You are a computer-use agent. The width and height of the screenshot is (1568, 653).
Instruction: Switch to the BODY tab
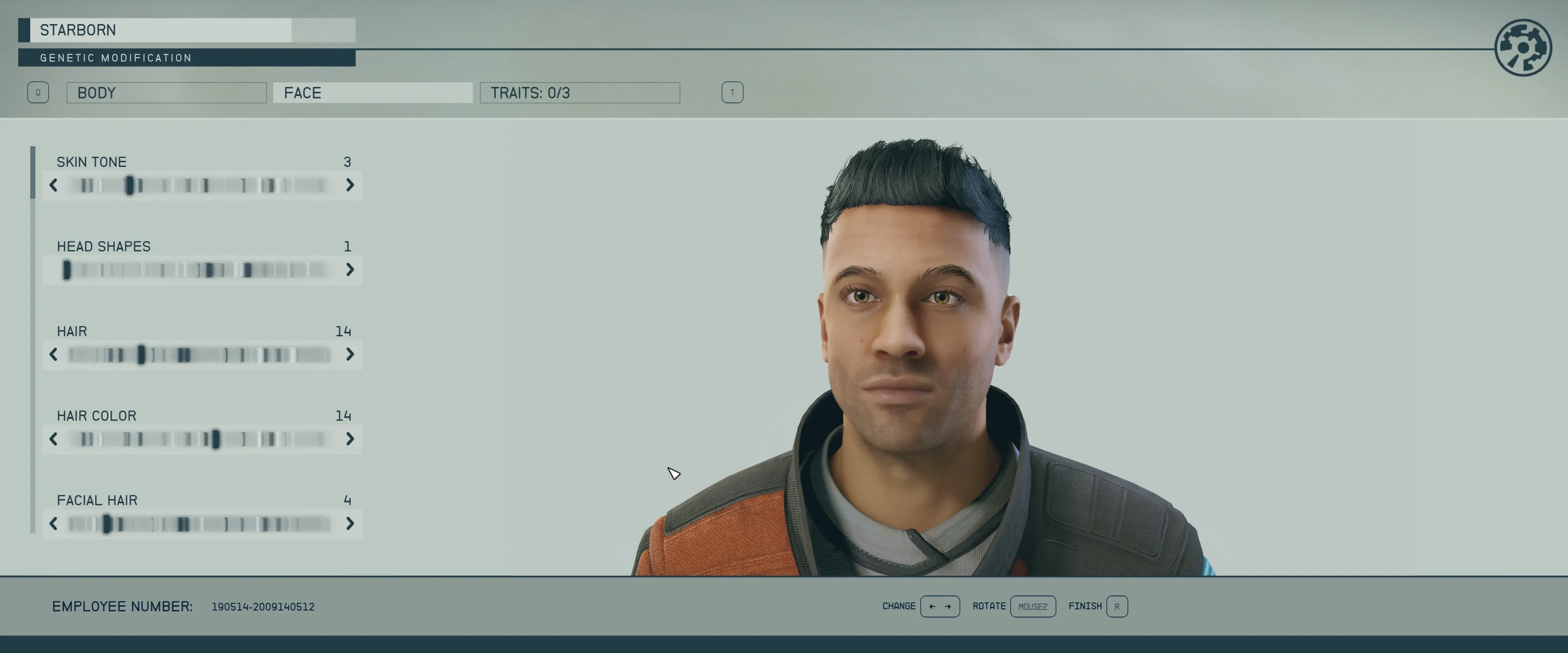pyautogui.click(x=166, y=93)
